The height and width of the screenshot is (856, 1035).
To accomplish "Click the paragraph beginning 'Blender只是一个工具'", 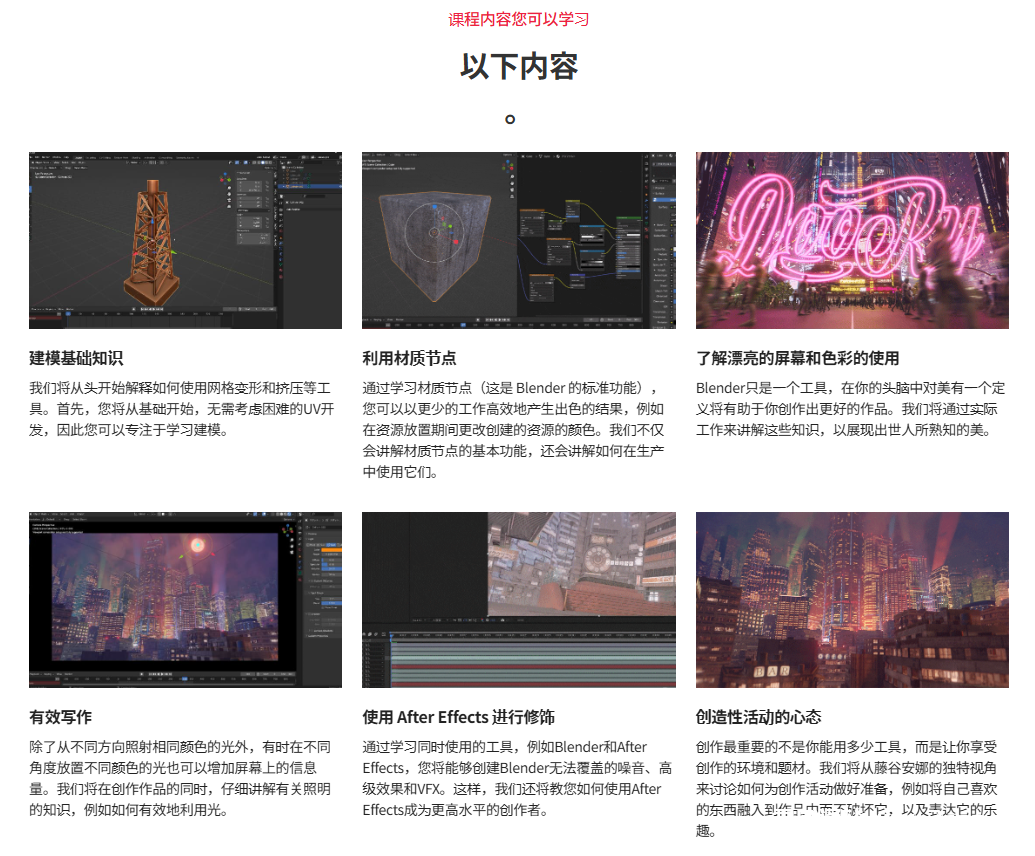I will 850,408.
